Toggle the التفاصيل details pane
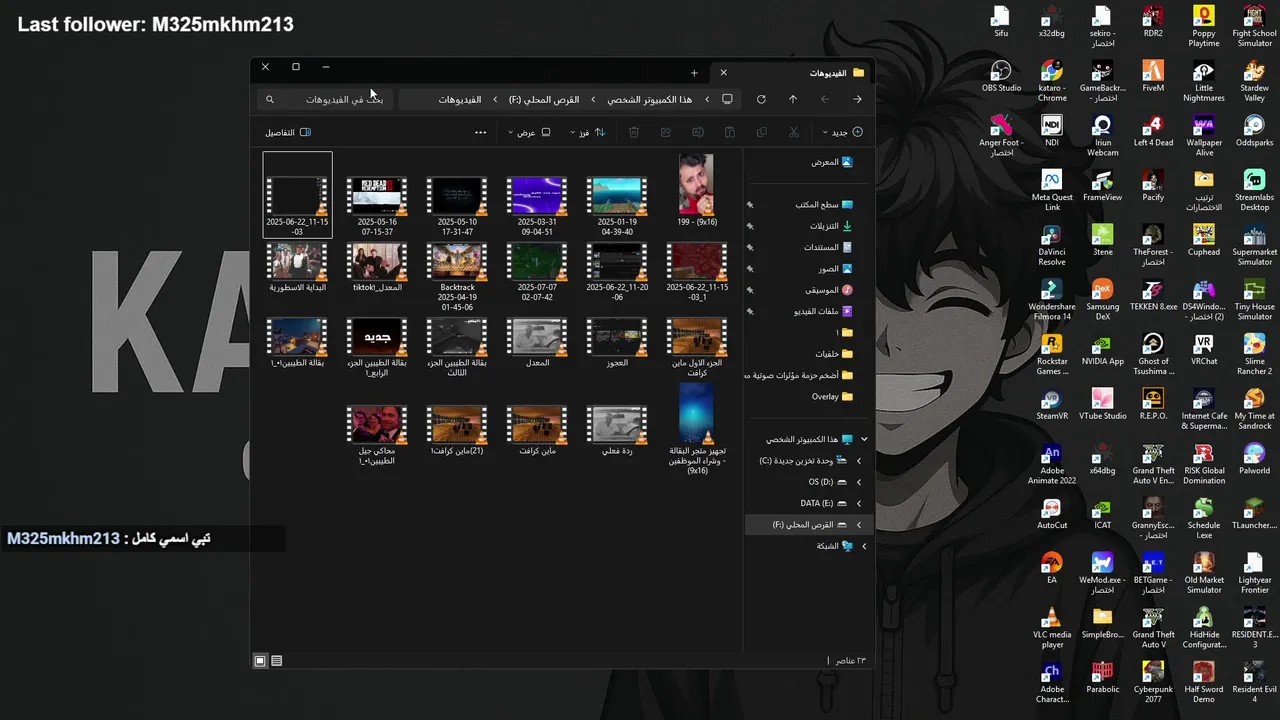 pyautogui.click(x=288, y=132)
